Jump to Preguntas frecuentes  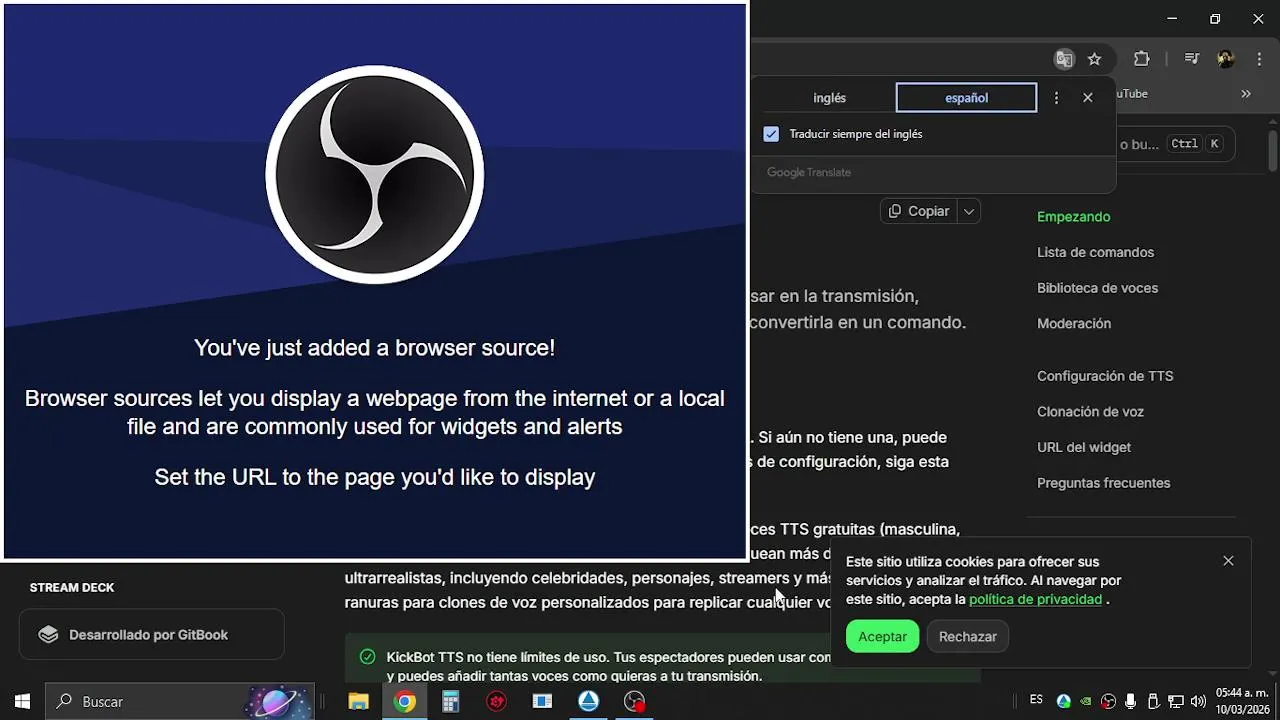1103,483
